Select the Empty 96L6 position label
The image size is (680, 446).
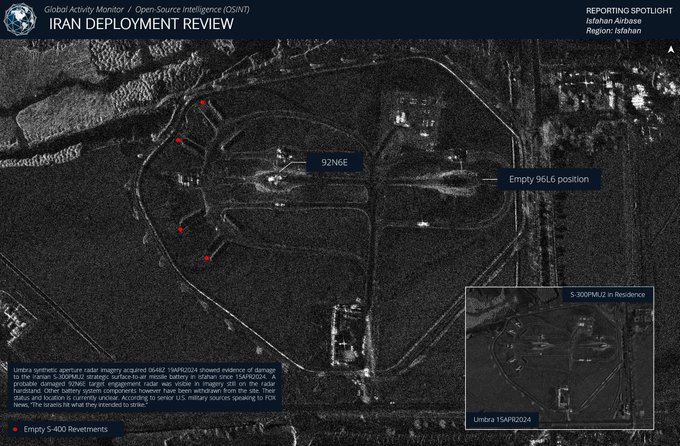(549, 179)
